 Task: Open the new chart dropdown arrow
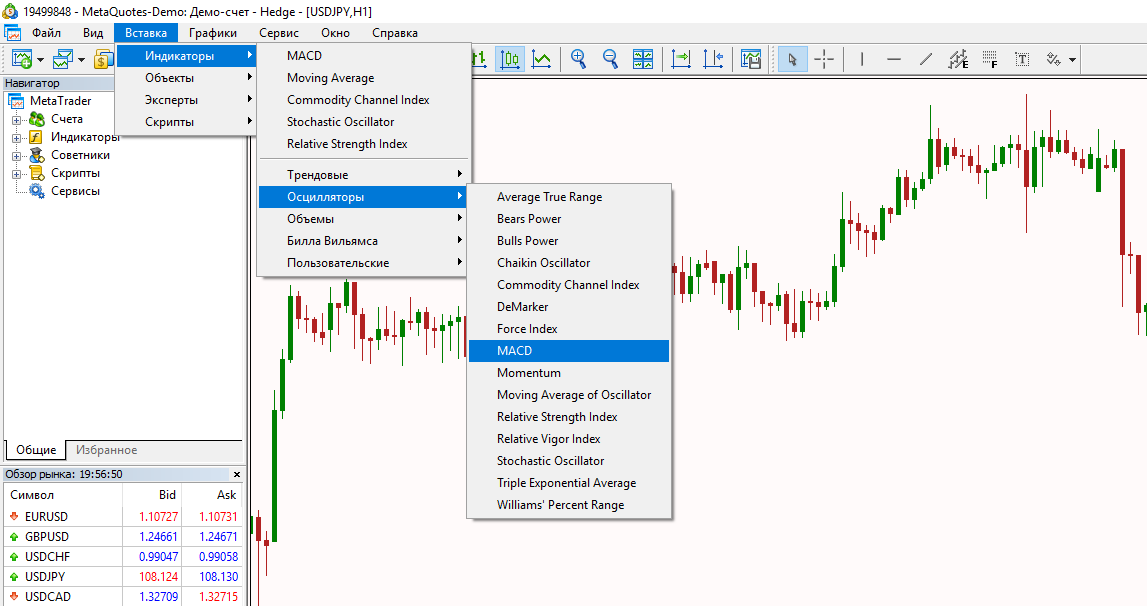pos(40,60)
